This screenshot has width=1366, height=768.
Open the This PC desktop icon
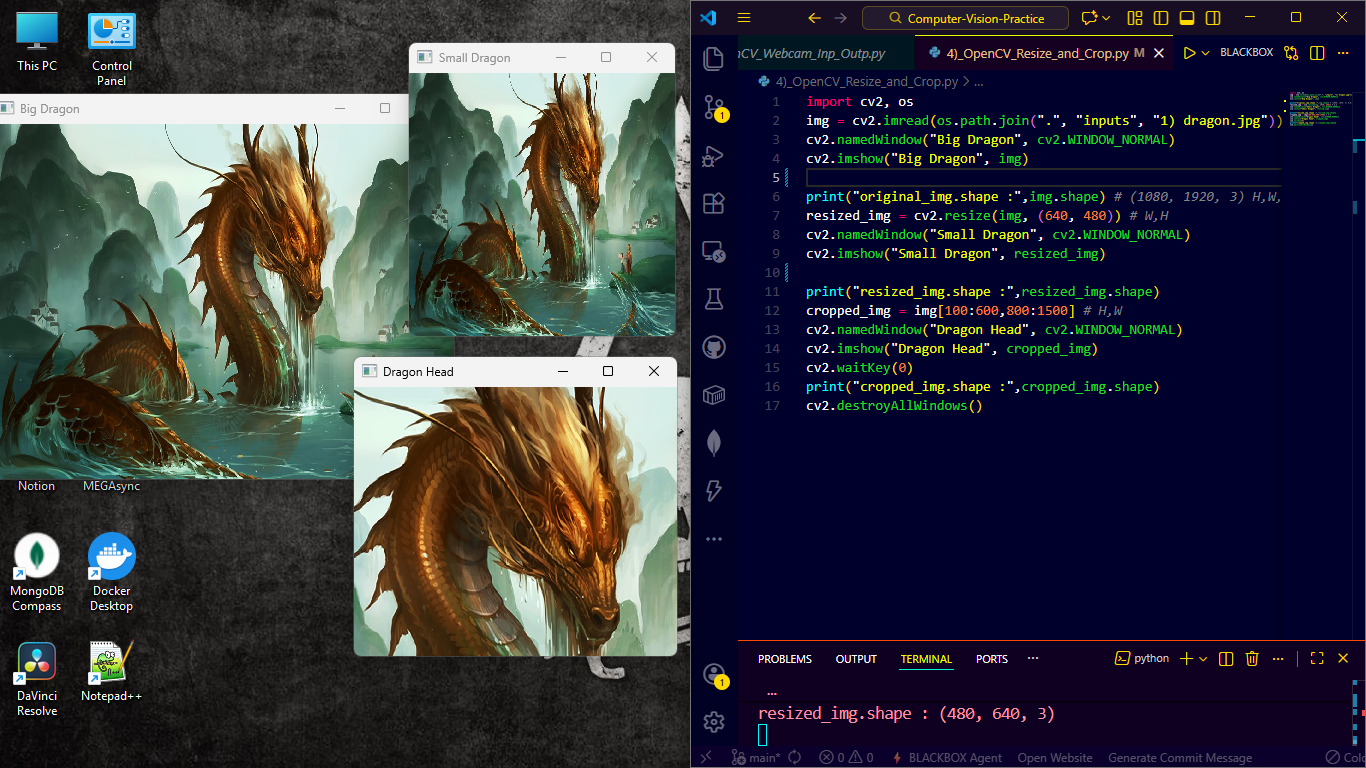37,41
